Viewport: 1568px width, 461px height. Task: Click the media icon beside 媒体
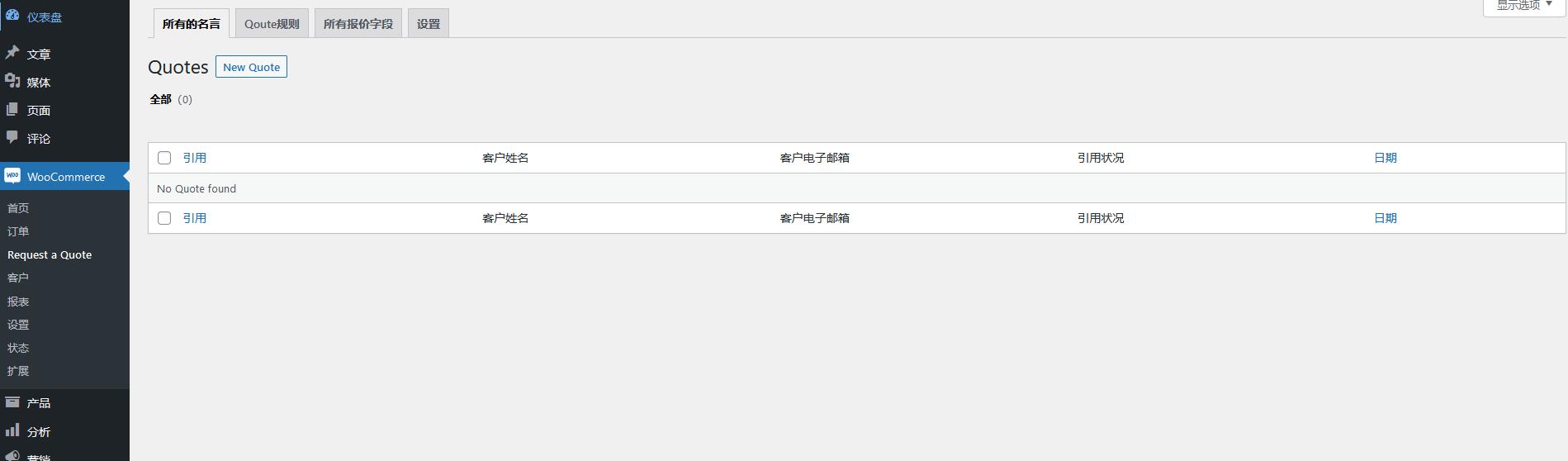(x=12, y=81)
